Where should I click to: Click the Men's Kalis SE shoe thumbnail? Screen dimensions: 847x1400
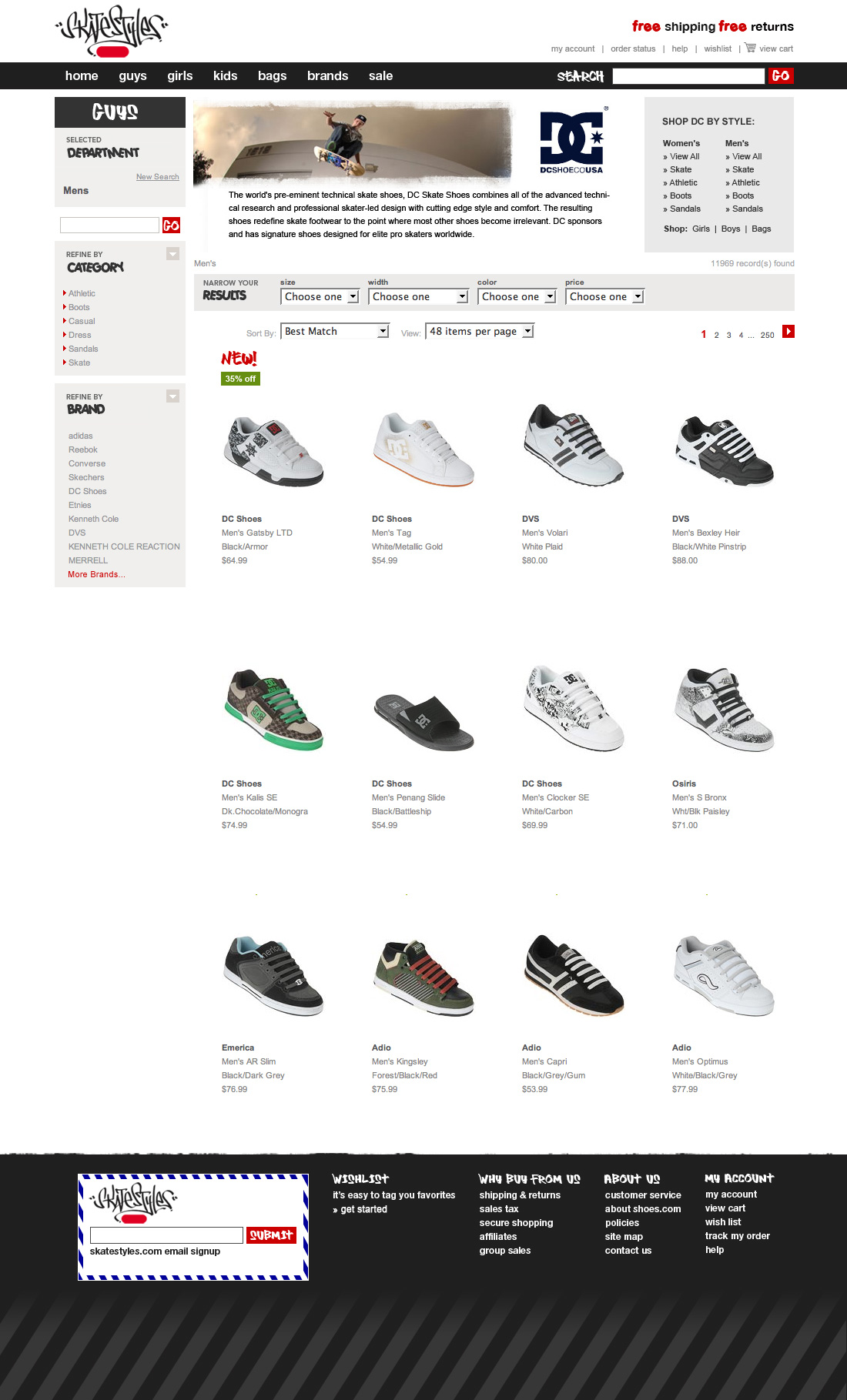(x=273, y=708)
